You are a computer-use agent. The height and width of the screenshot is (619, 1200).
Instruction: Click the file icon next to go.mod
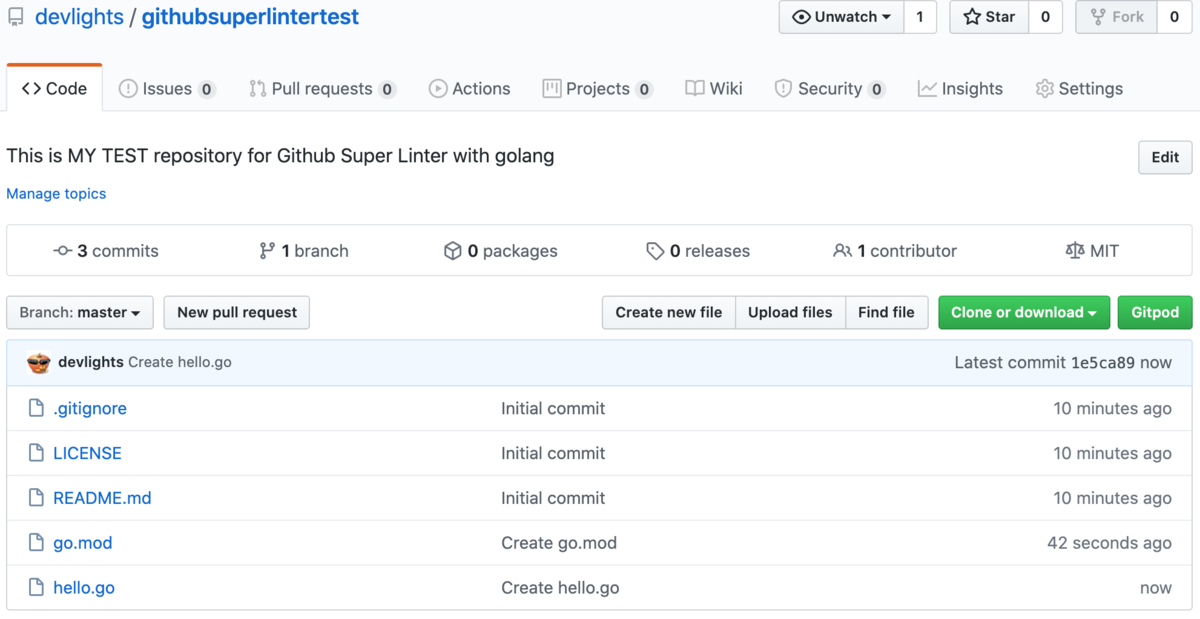[x=36, y=543]
